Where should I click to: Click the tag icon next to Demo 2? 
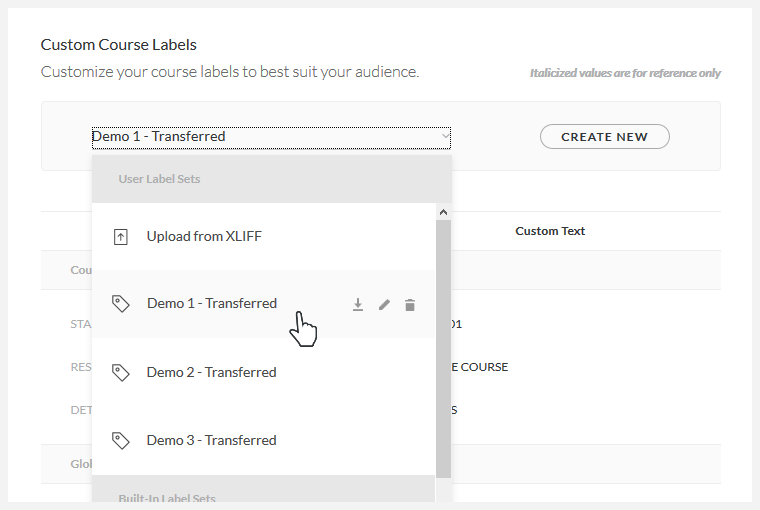coord(121,372)
